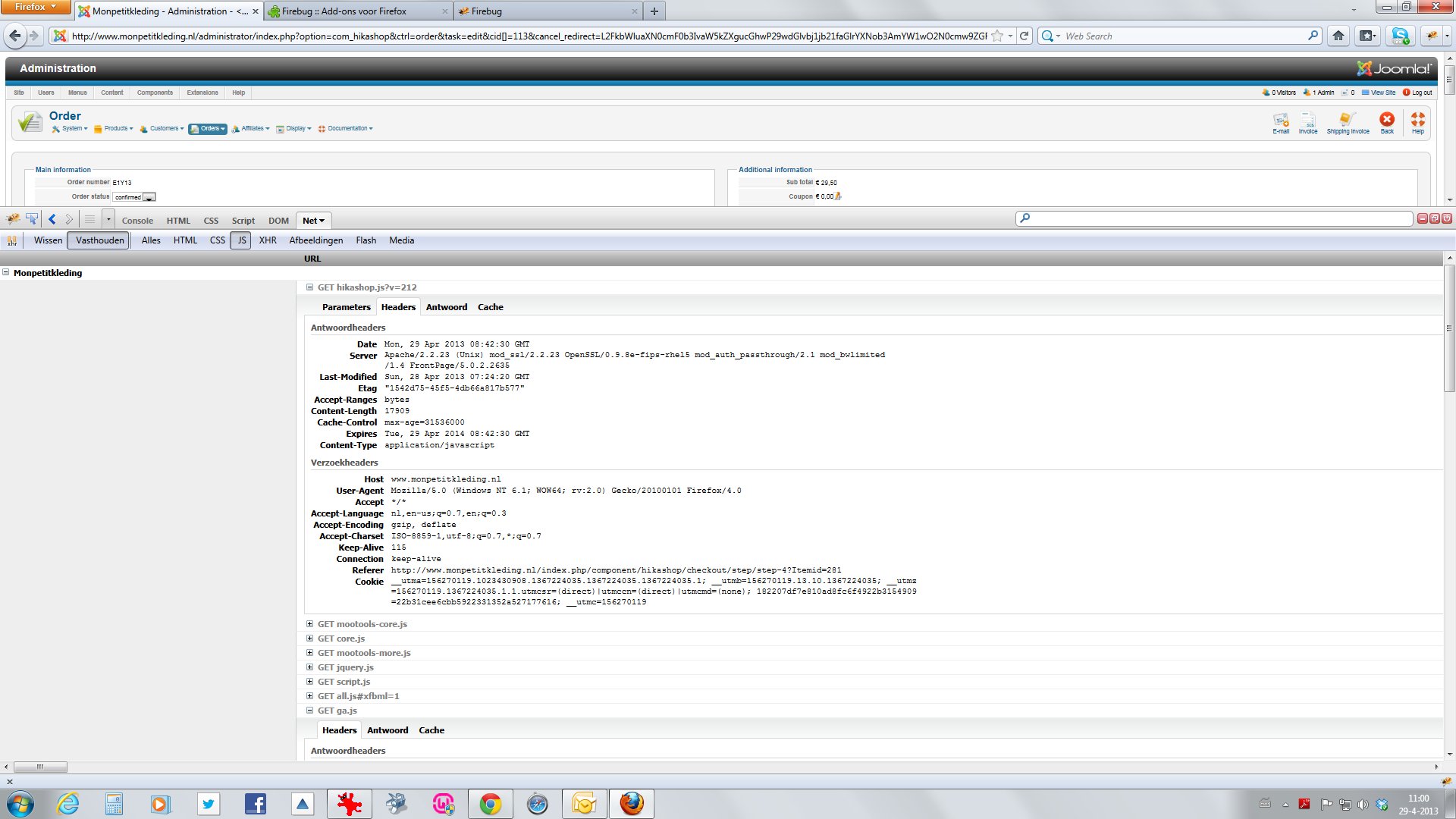Click the Firebug inspect element icon
Viewport: 1456px width, 819px height.
pyautogui.click(x=32, y=219)
